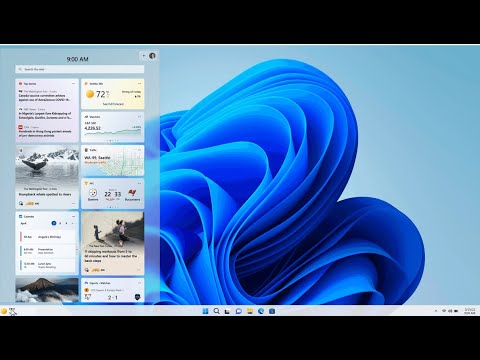Open more options on humpback whale story

pyautogui.click(x=74, y=203)
